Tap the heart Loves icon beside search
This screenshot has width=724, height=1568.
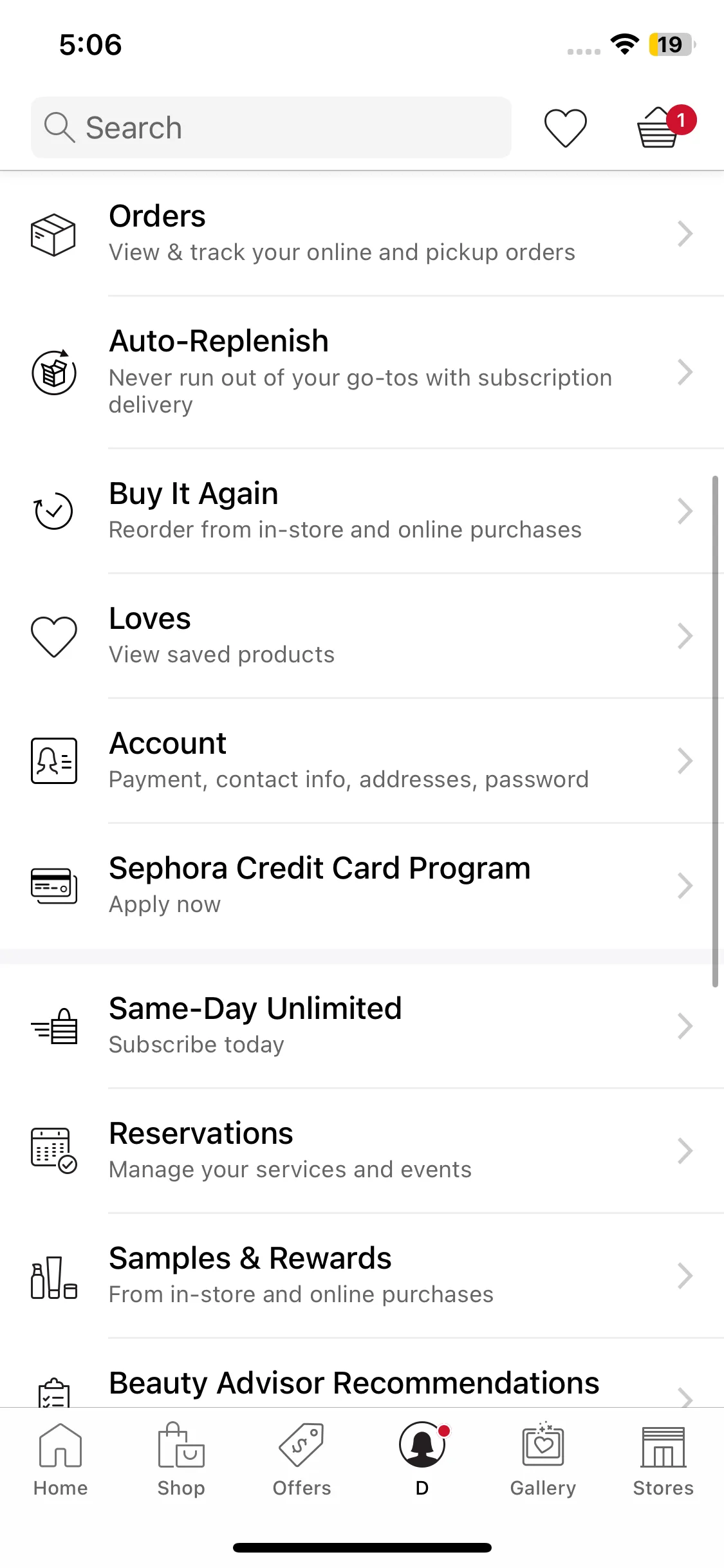[x=565, y=127]
